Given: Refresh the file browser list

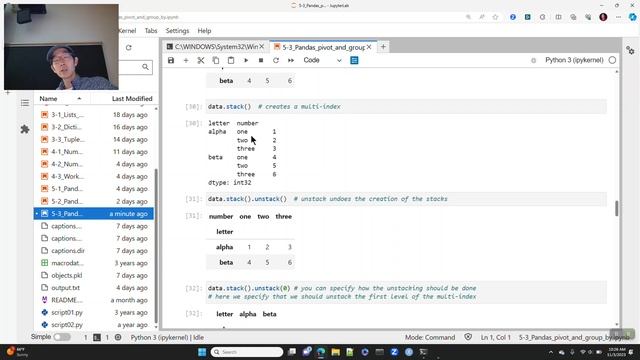Looking at the screenshot, I should coord(129,48).
